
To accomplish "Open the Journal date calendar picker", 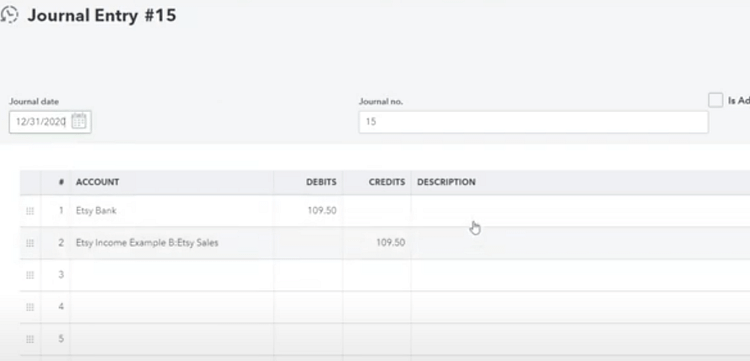I will [x=79, y=121].
